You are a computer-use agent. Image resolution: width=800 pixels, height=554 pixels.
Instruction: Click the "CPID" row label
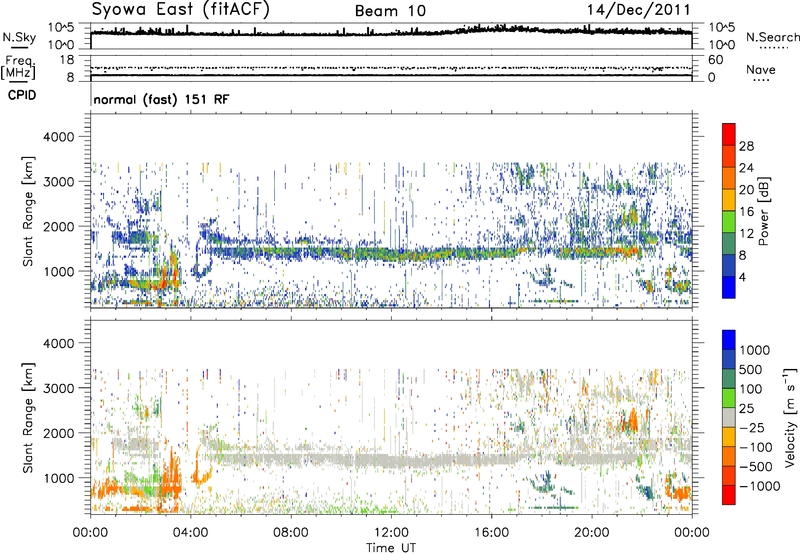click(22, 95)
